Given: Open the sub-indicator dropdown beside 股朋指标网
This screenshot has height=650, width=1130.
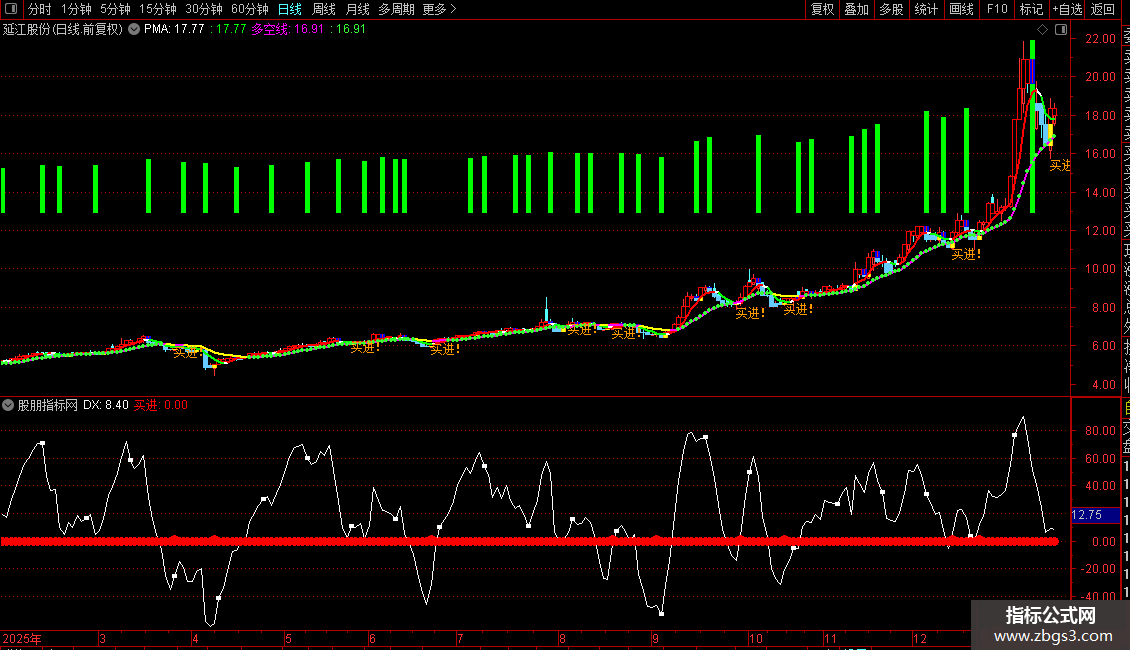Looking at the screenshot, I should (x=8, y=405).
